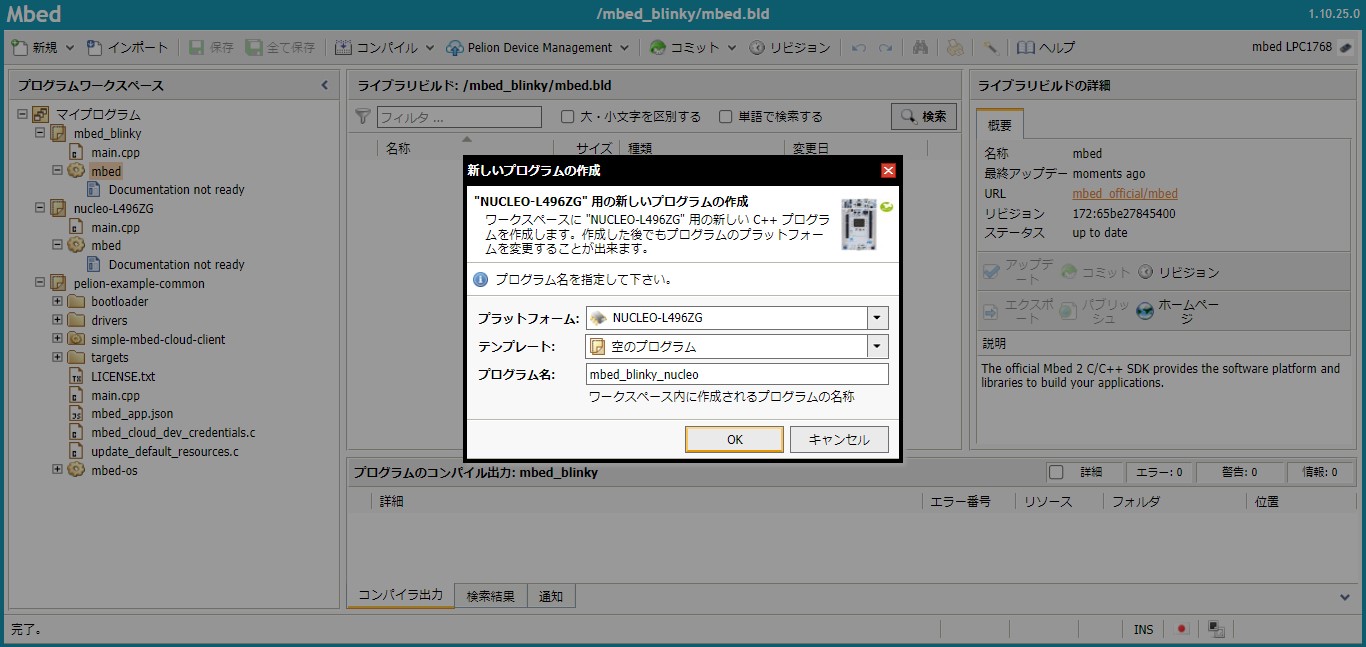Toggle 大・小文字を区別する checkbox
The height and width of the screenshot is (647, 1366).
(567, 116)
